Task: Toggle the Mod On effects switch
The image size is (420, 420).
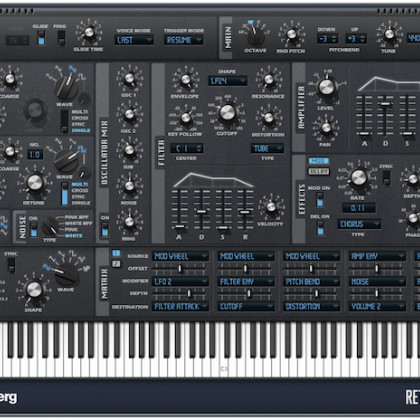Action: click(319, 199)
